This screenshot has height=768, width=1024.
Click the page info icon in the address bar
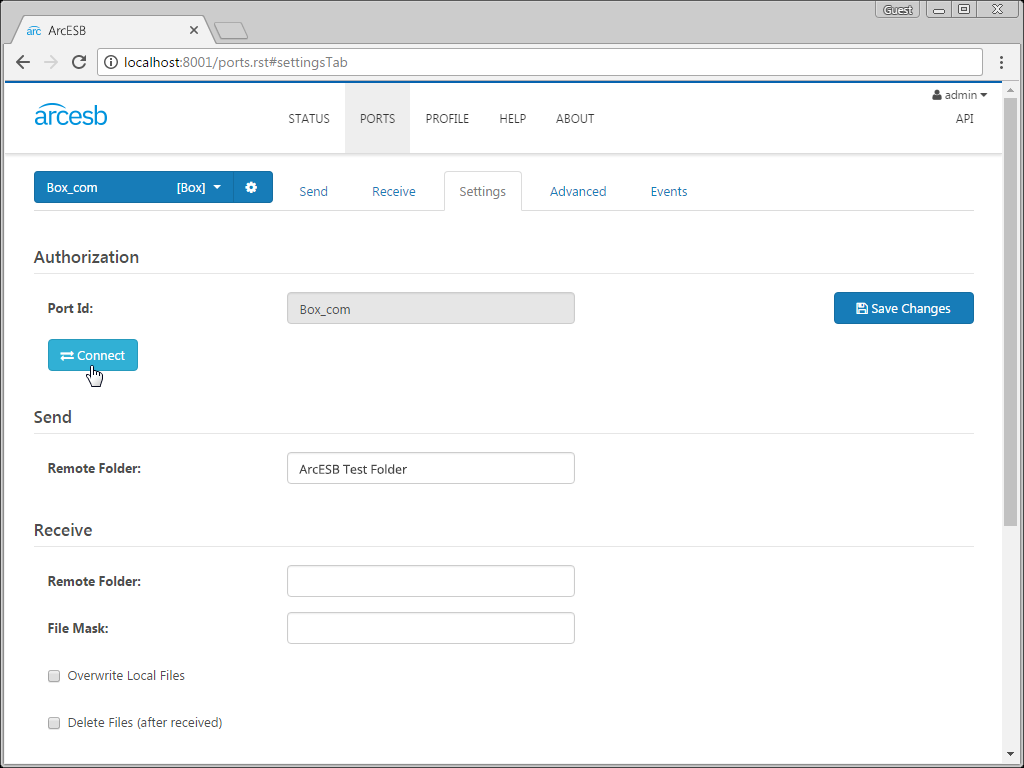110,61
